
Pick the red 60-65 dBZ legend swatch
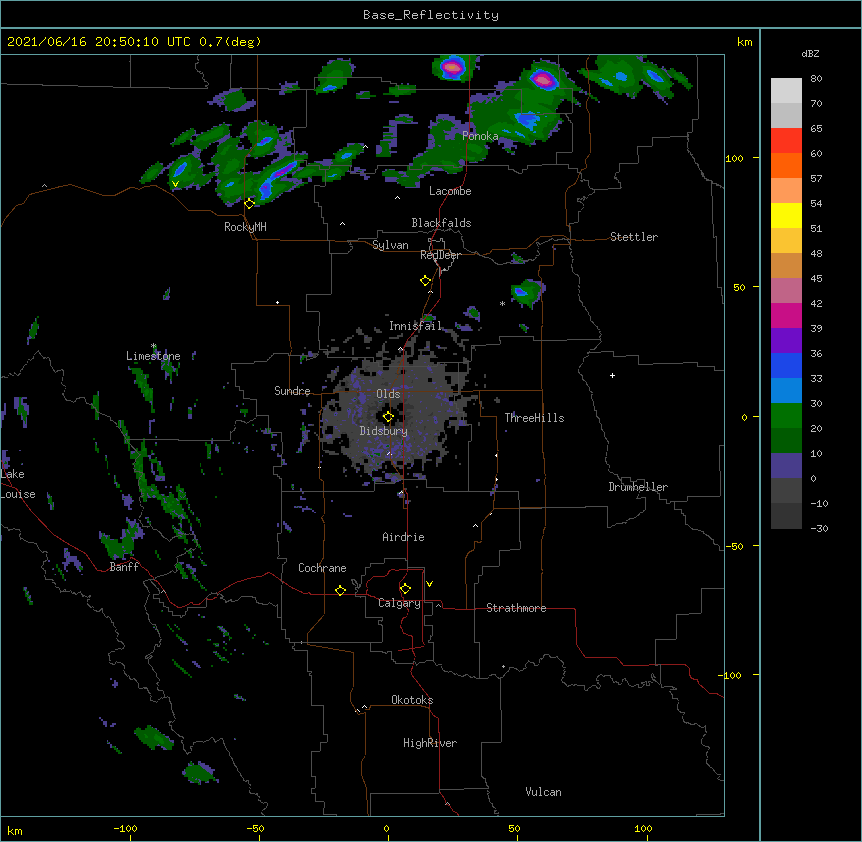click(786, 140)
